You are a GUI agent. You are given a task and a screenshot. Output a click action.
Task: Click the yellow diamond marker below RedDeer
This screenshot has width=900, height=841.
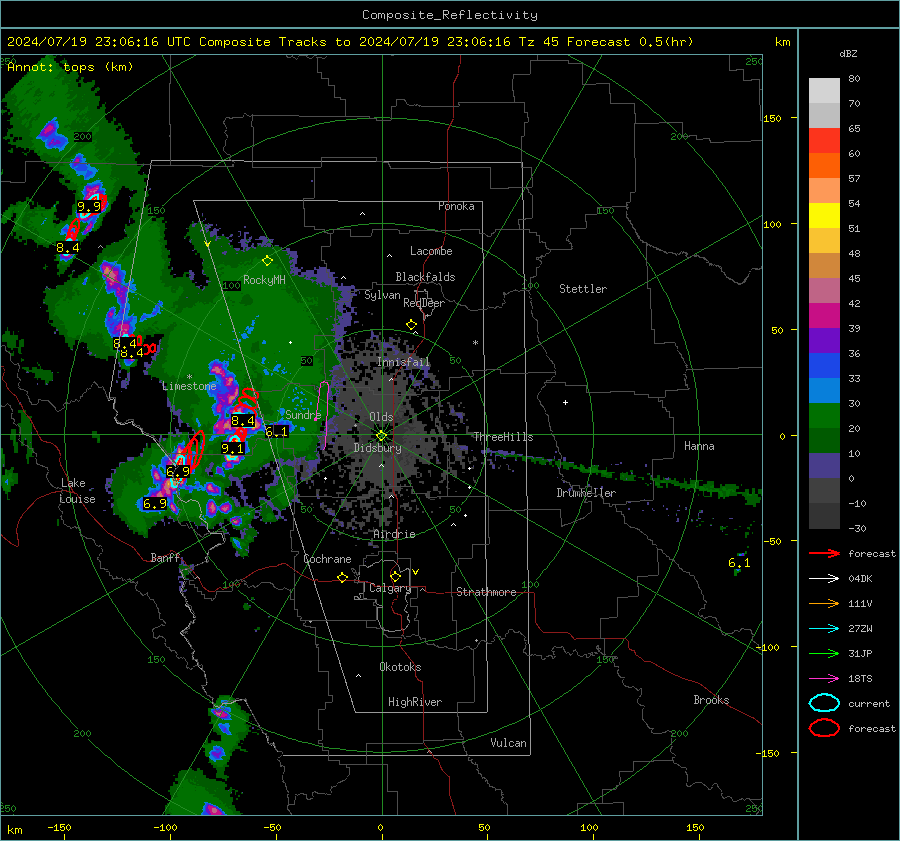coord(411,325)
